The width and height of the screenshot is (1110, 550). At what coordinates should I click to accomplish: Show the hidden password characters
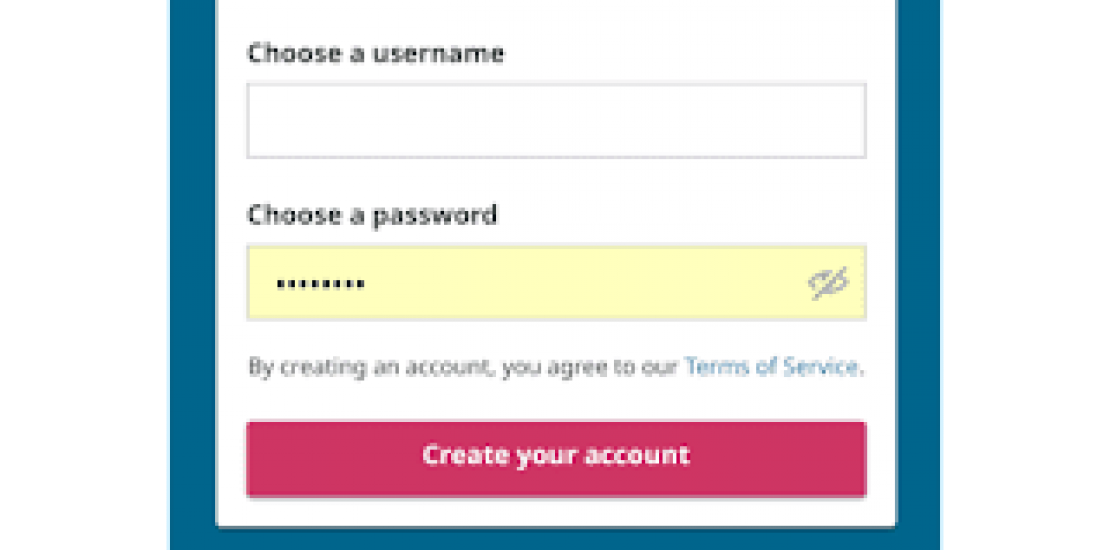[x=828, y=283]
